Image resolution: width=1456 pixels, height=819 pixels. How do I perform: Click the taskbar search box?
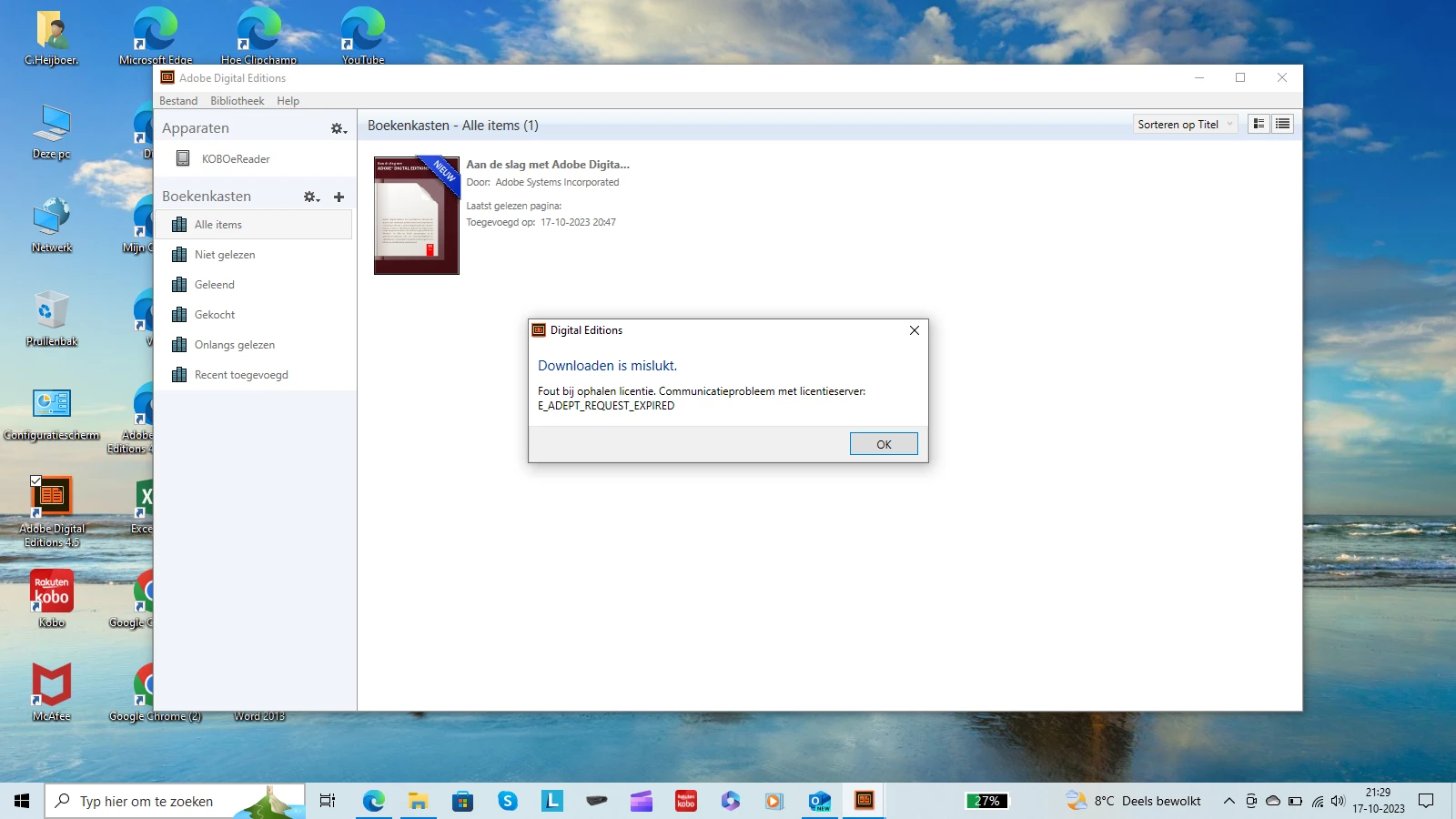[x=175, y=801]
